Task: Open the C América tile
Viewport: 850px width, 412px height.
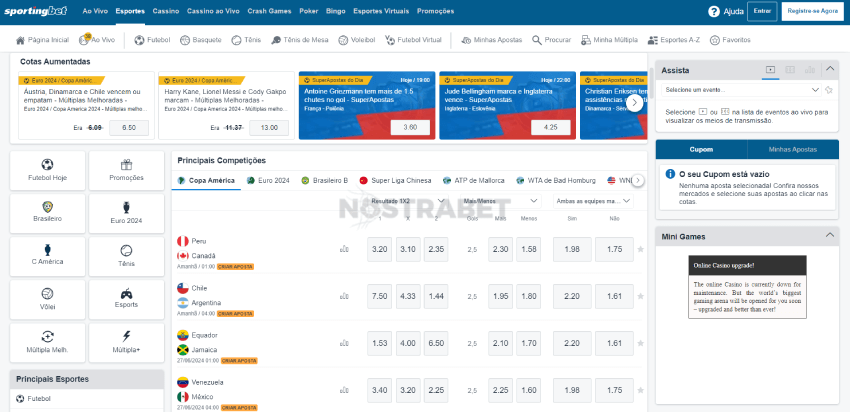Action: coord(48,256)
